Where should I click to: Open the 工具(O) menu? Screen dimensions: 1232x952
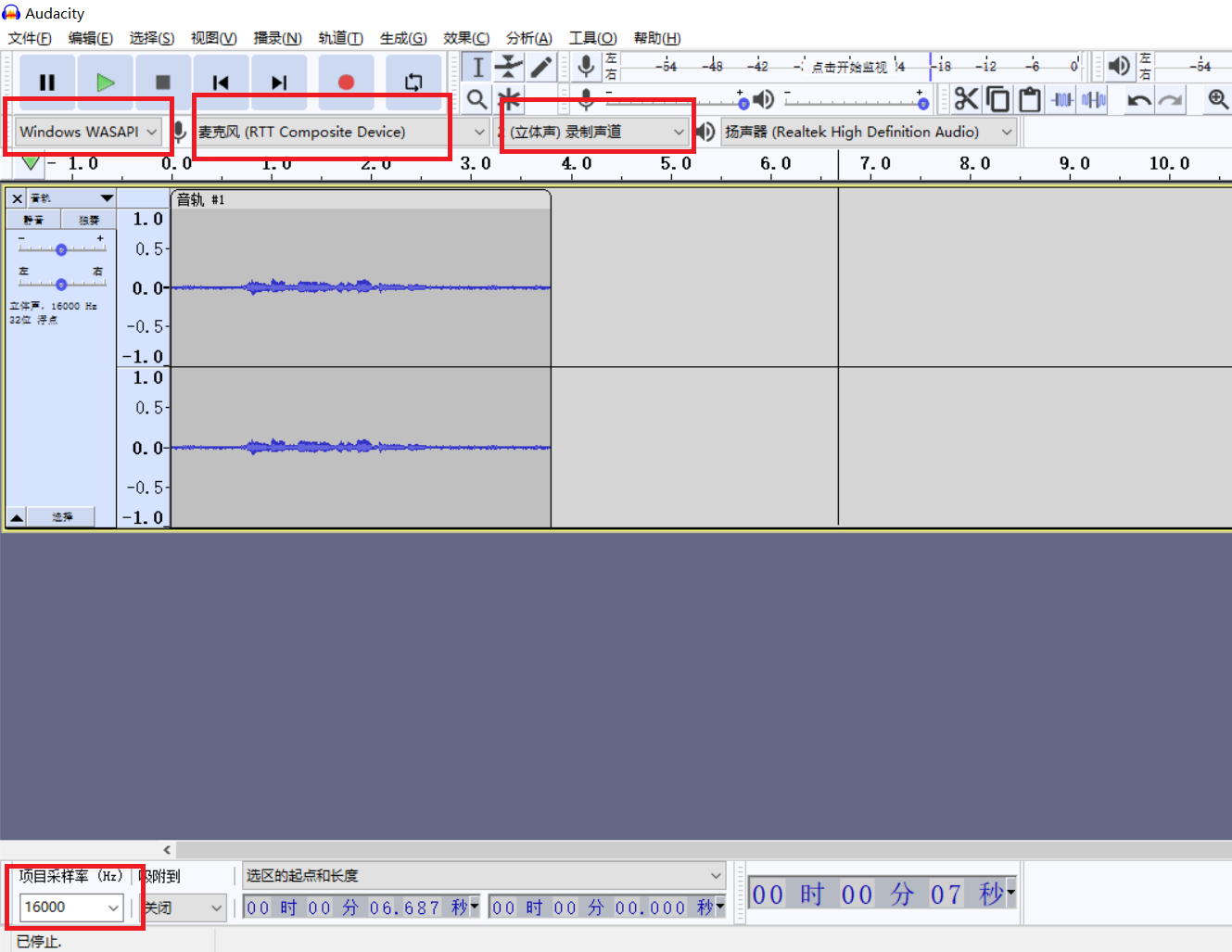[x=592, y=38]
